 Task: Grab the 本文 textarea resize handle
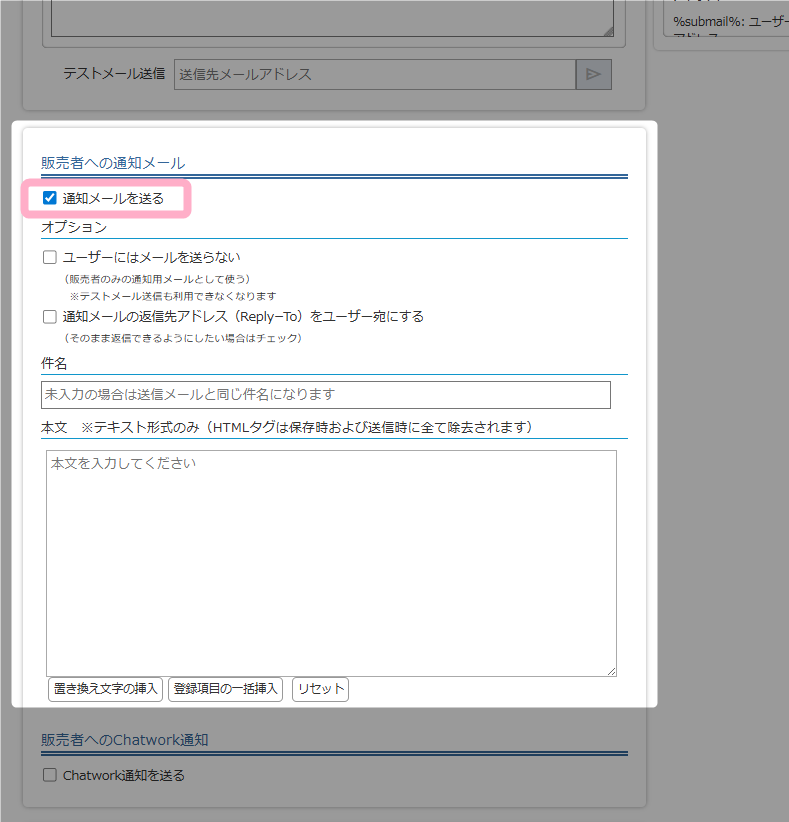611,671
